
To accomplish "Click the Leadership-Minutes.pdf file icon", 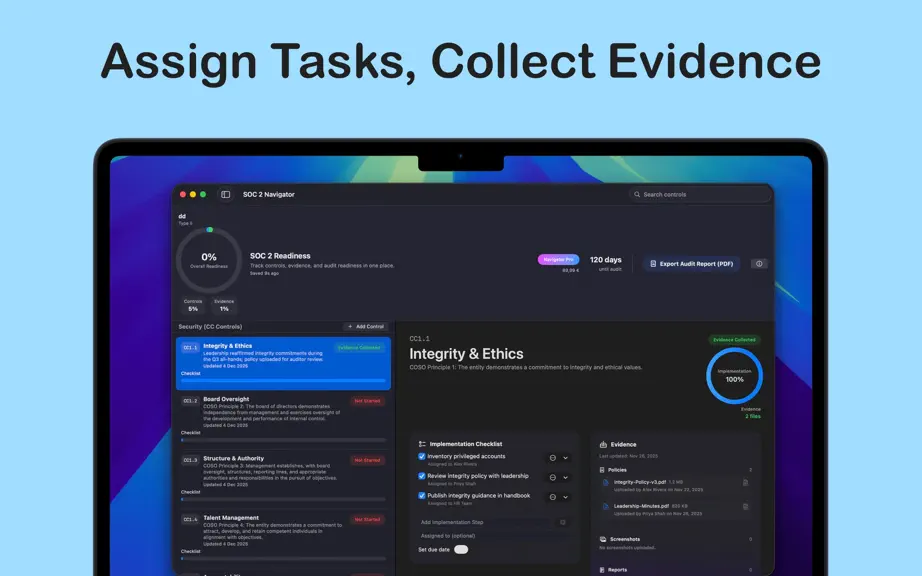I will tap(606, 507).
